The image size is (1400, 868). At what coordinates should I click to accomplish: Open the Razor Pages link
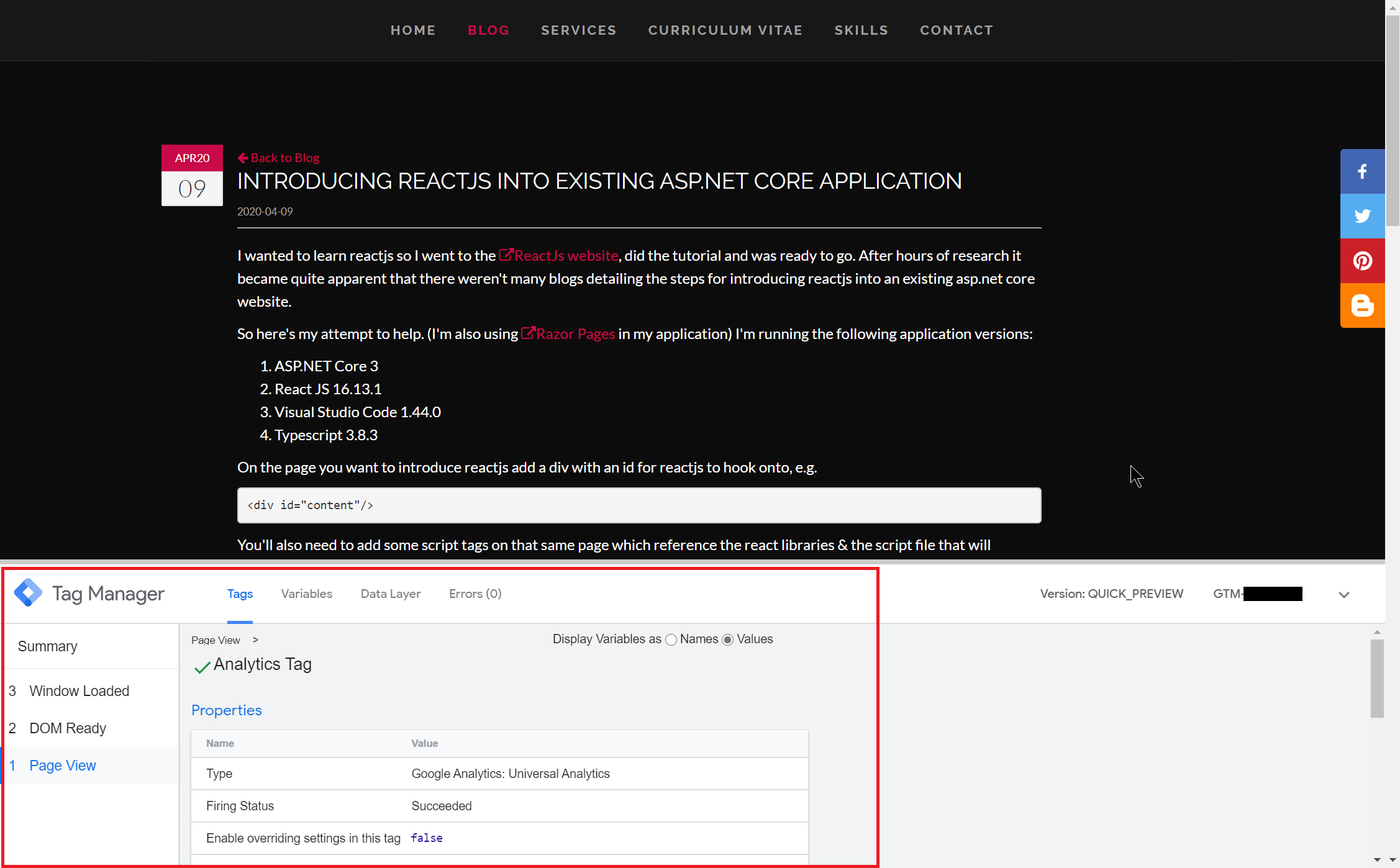click(568, 333)
